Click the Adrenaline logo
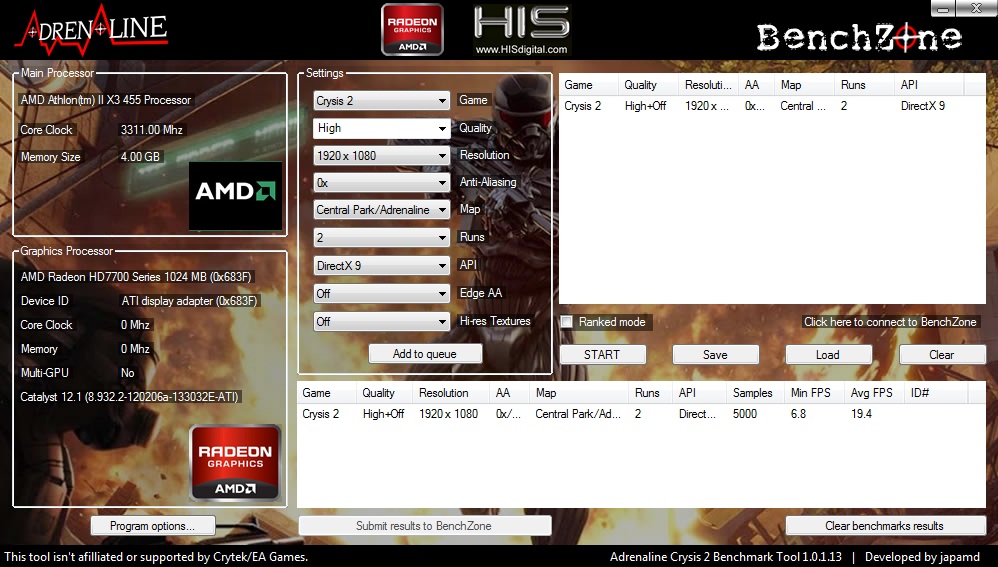This screenshot has width=998, height=567. point(90,28)
